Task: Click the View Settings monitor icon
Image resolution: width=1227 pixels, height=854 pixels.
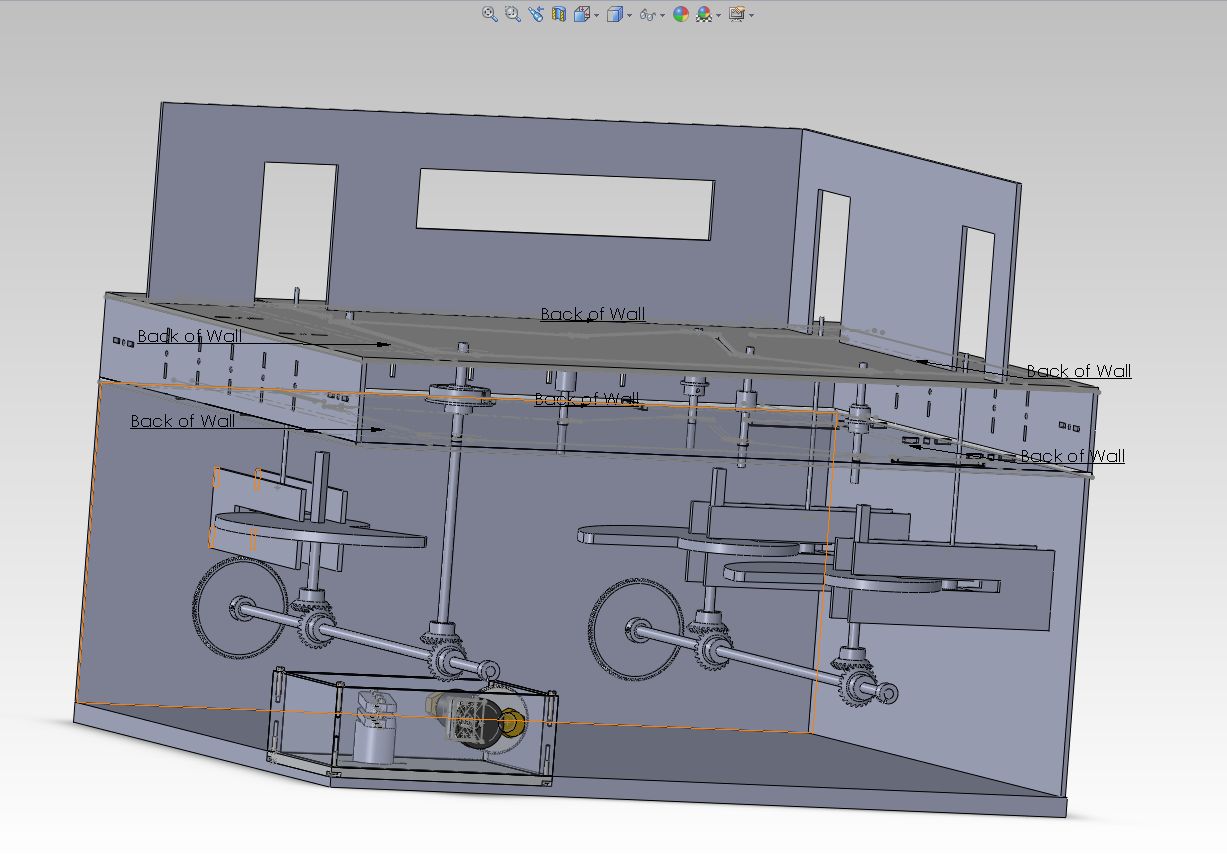Action: (737, 14)
